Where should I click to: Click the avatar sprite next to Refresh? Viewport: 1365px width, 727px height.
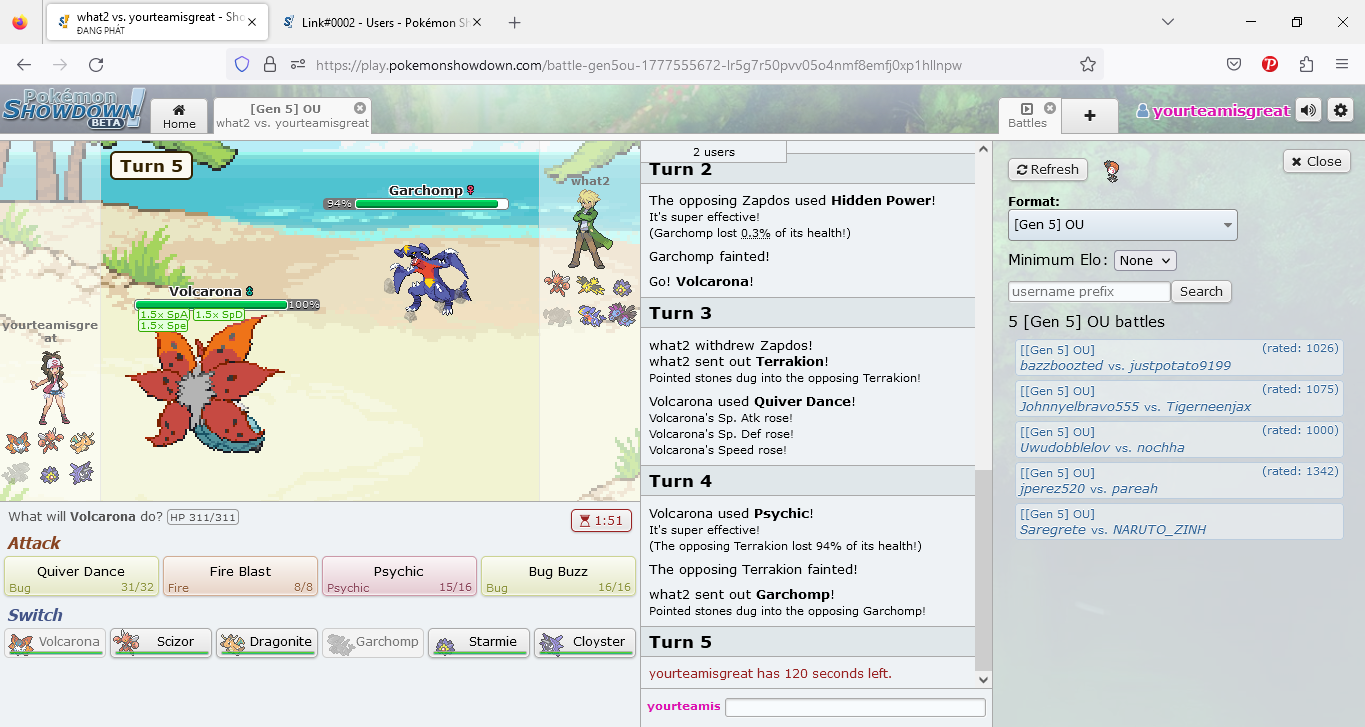pyautogui.click(x=1111, y=171)
